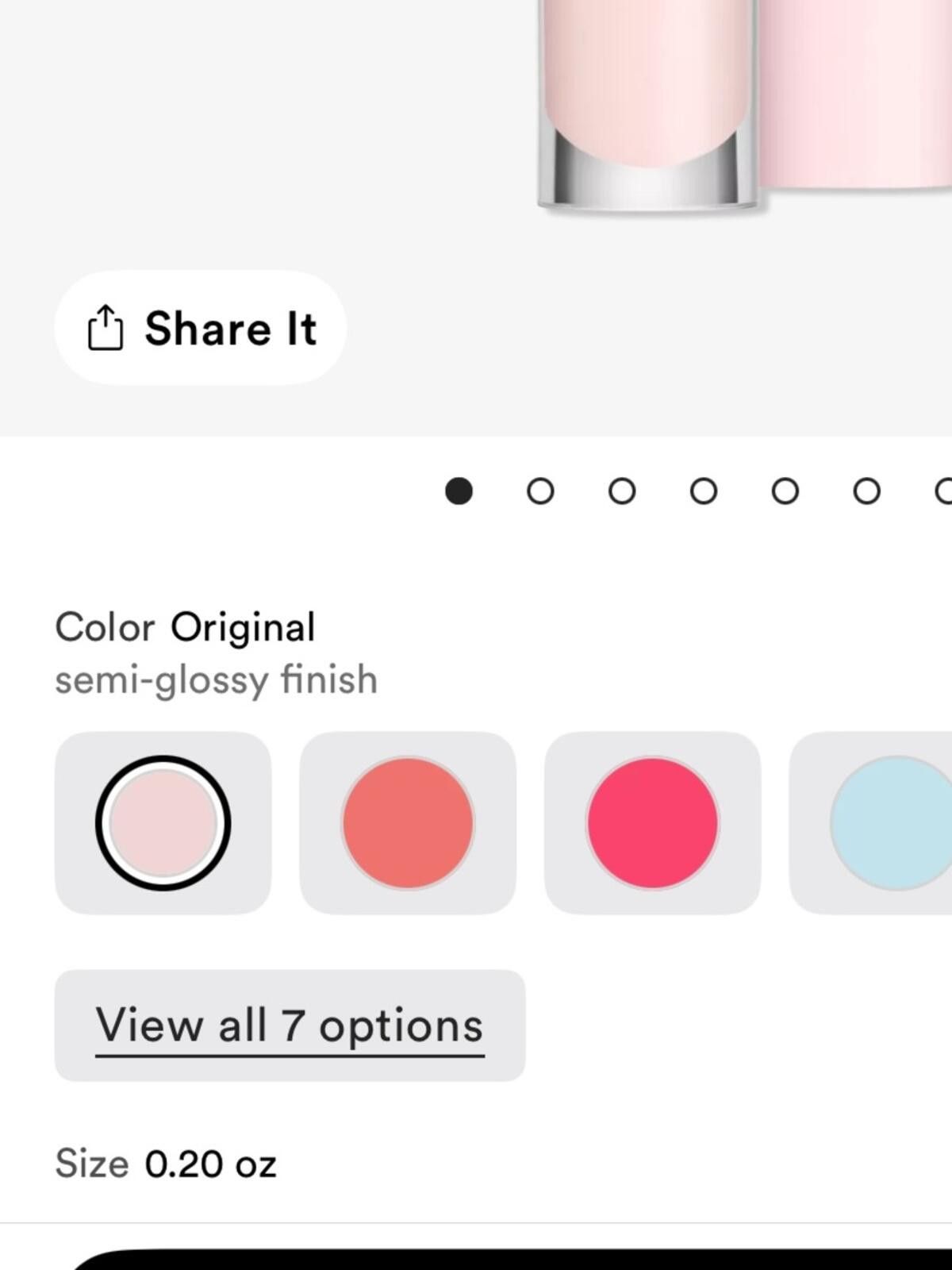This screenshot has height=1270, width=952.
Task: Go to the first image dot
Action: [459, 491]
